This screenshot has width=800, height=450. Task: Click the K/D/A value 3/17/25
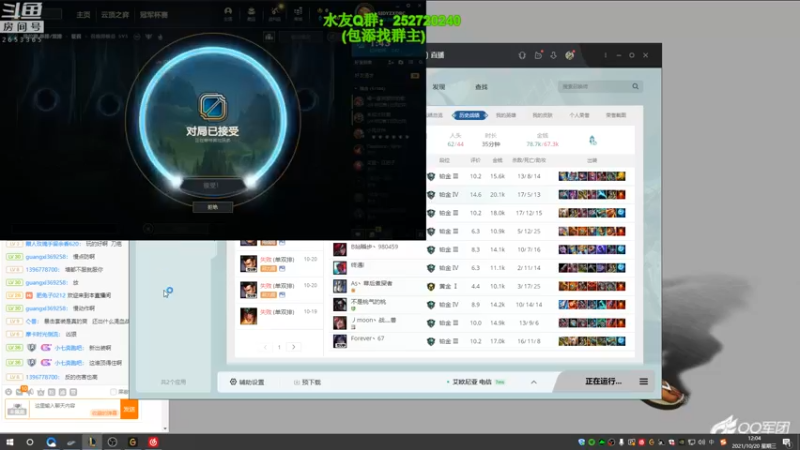pyautogui.click(x=529, y=286)
